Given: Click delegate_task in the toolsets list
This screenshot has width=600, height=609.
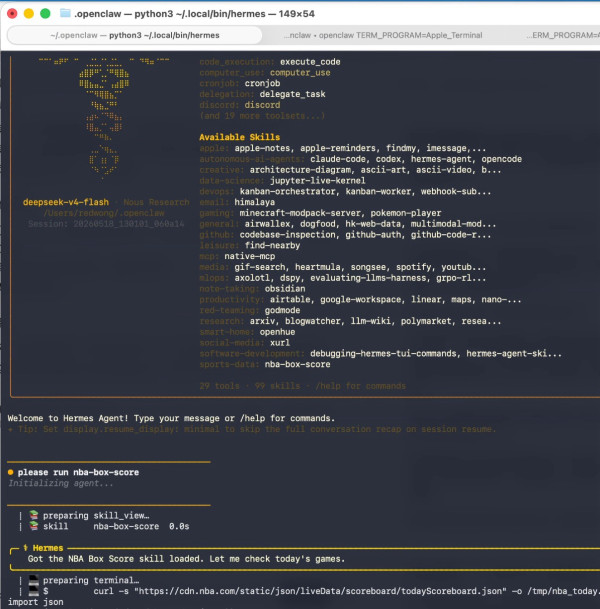Looking at the screenshot, I should click(x=292, y=94).
